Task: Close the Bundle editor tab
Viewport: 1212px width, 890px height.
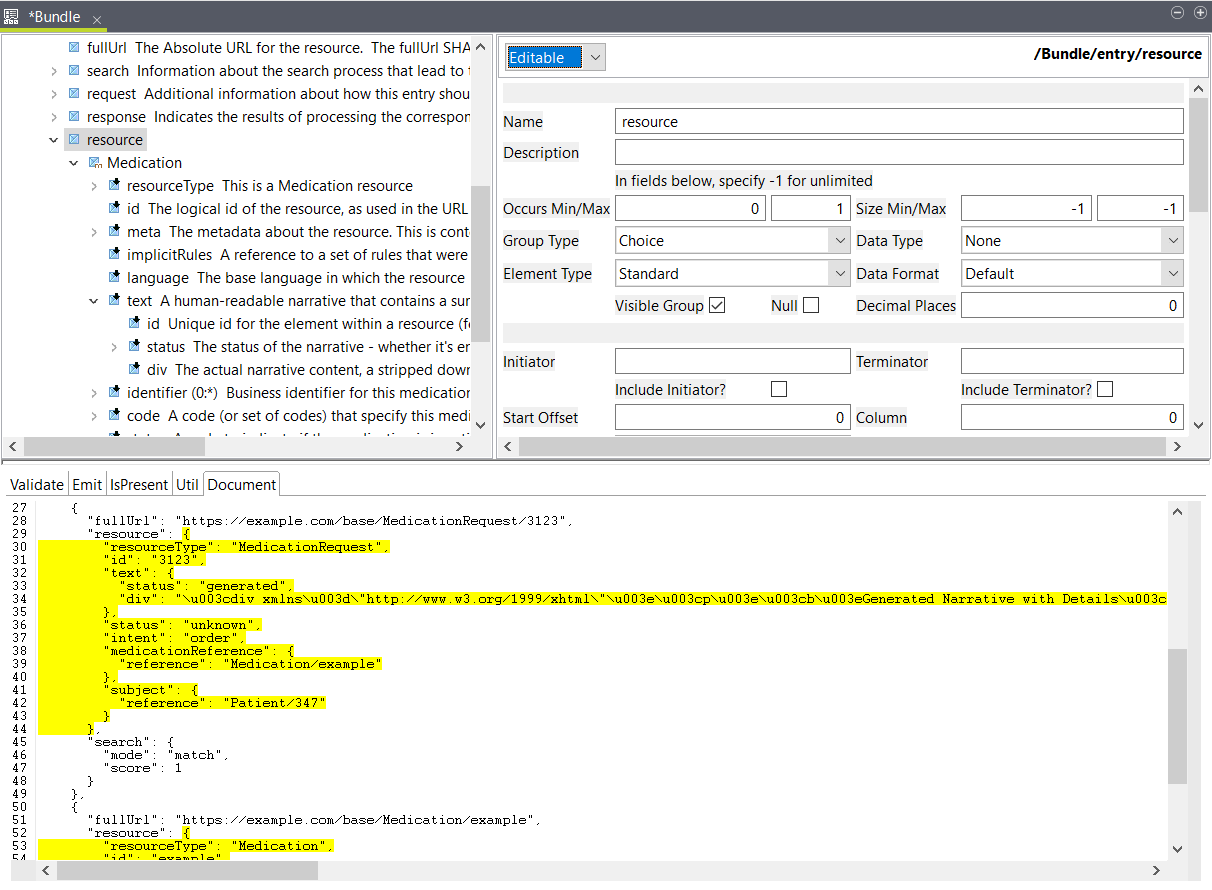Action: (97, 20)
